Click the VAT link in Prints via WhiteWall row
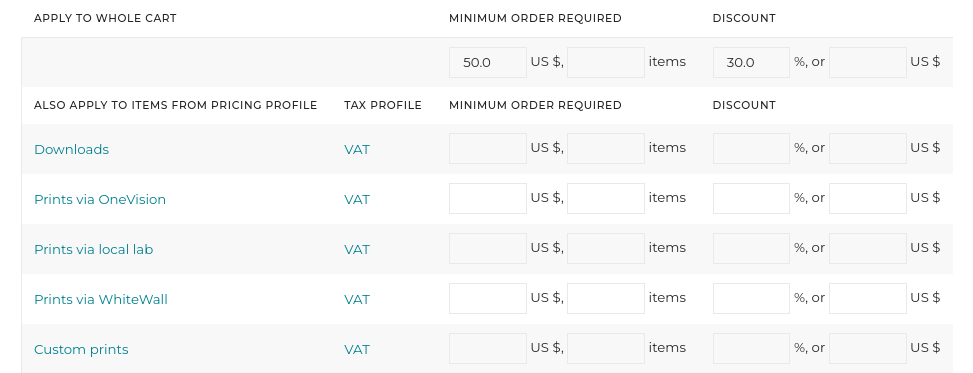973x373 pixels. pos(357,300)
